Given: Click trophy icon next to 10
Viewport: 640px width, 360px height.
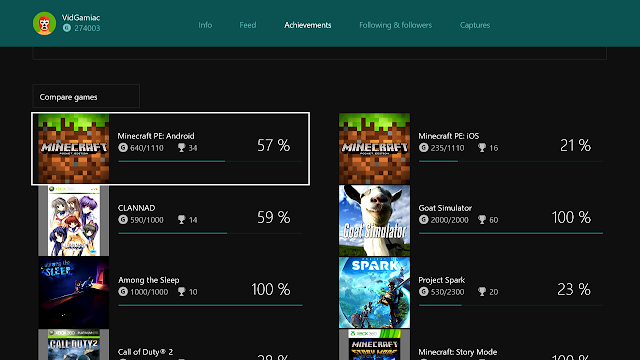Looking at the screenshot, I should click(x=182, y=291).
